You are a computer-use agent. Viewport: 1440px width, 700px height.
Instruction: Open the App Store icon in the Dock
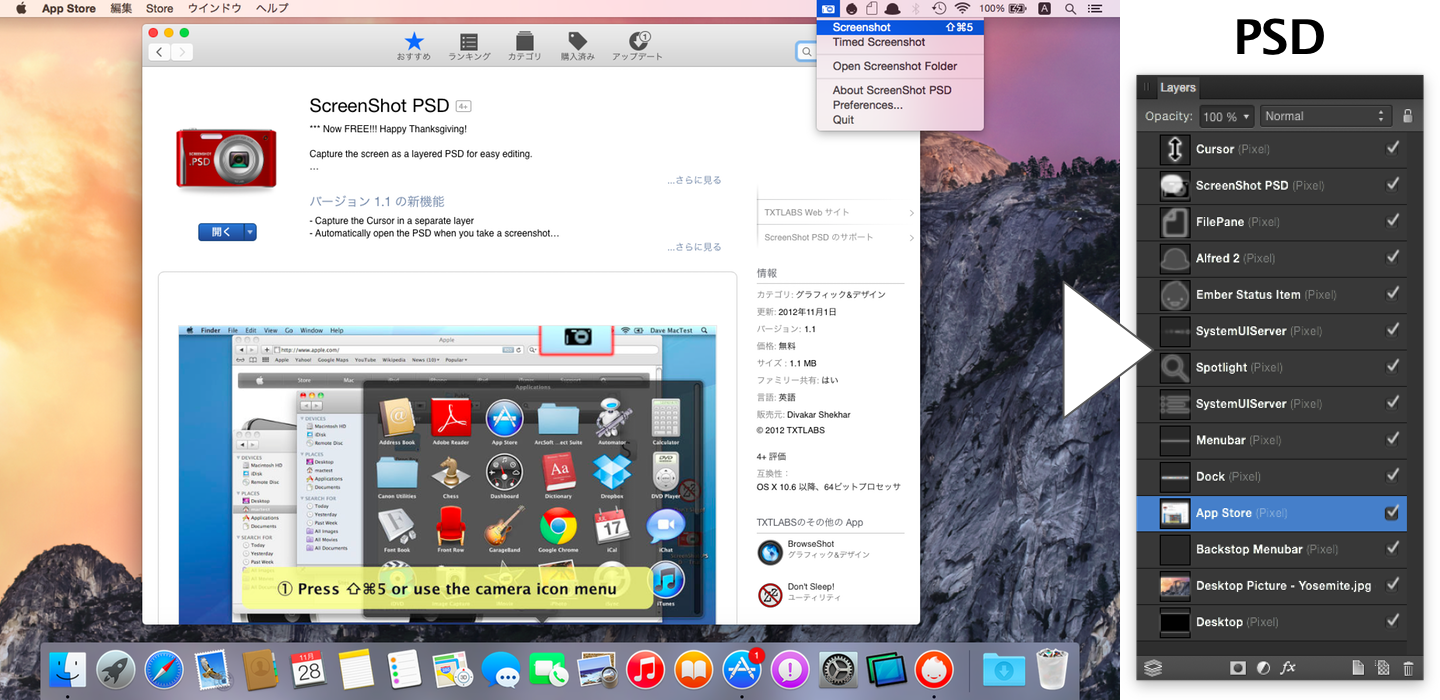[742, 669]
